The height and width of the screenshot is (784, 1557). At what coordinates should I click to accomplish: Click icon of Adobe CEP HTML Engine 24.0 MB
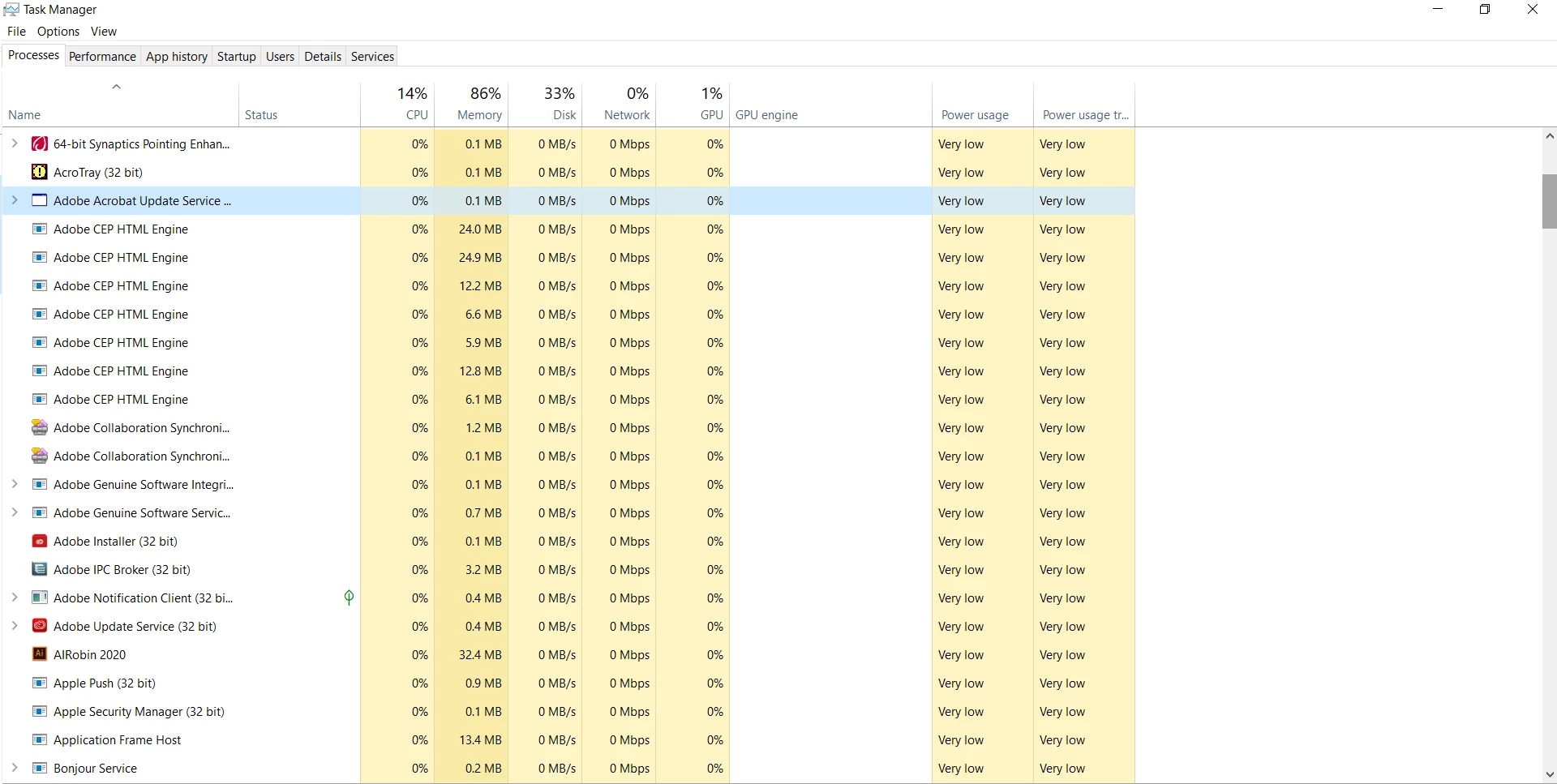click(39, 229)
